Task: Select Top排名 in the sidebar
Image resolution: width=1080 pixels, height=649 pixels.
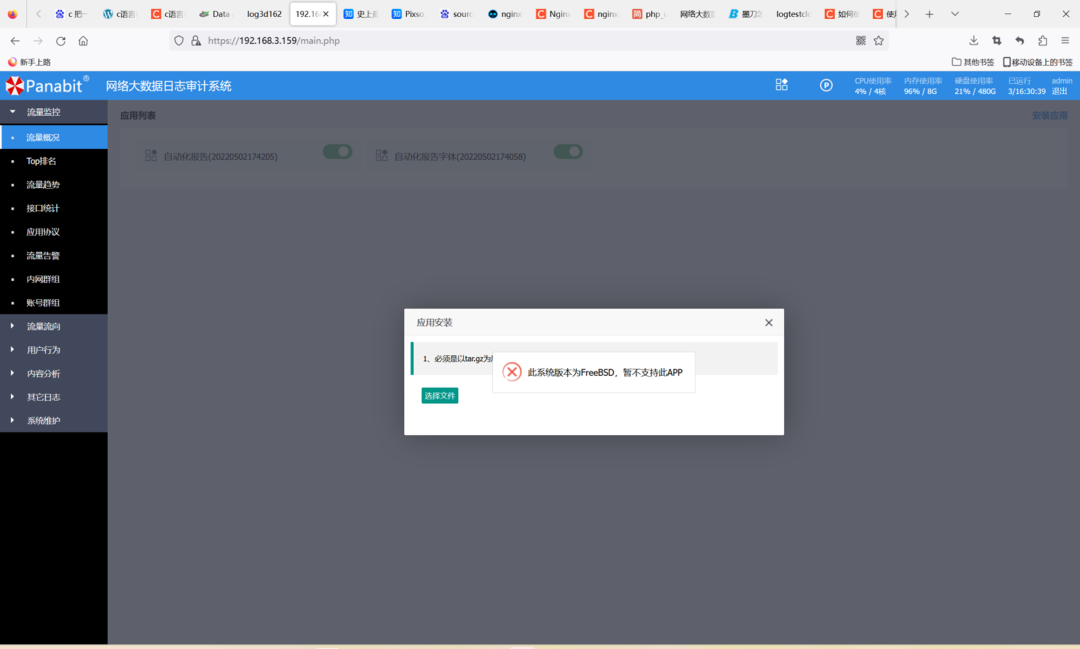Action: [54, 161]
